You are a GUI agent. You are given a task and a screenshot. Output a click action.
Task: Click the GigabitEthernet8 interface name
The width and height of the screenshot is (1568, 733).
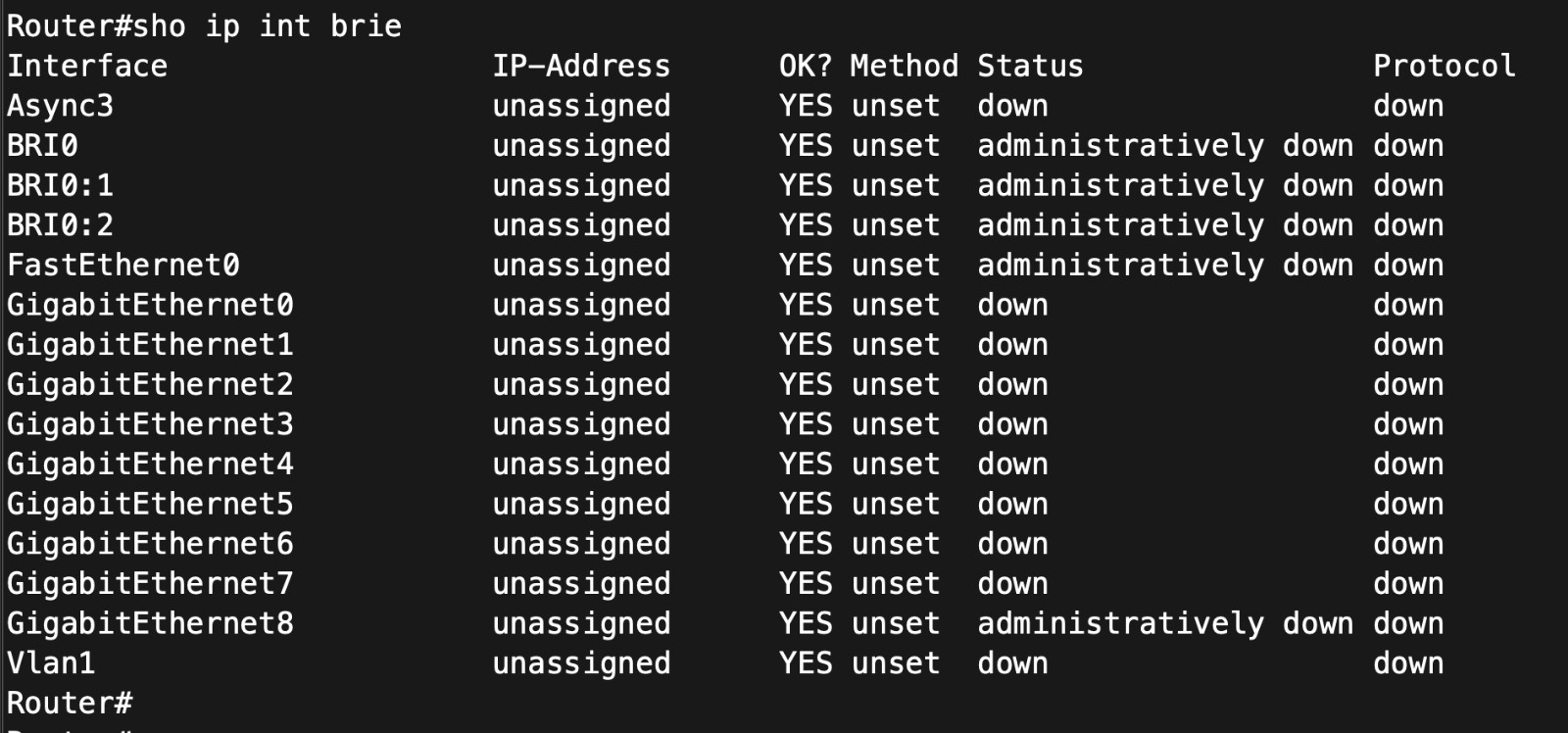coord(150,624)
